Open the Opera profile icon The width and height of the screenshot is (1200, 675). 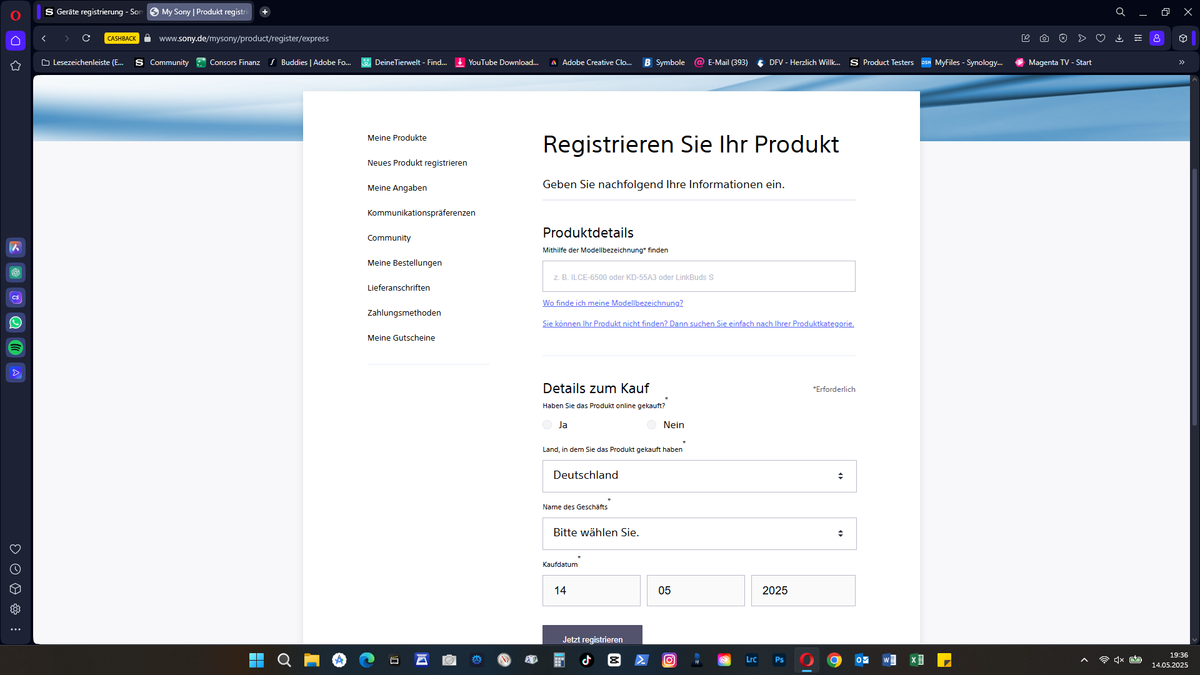coord(1157,37)
